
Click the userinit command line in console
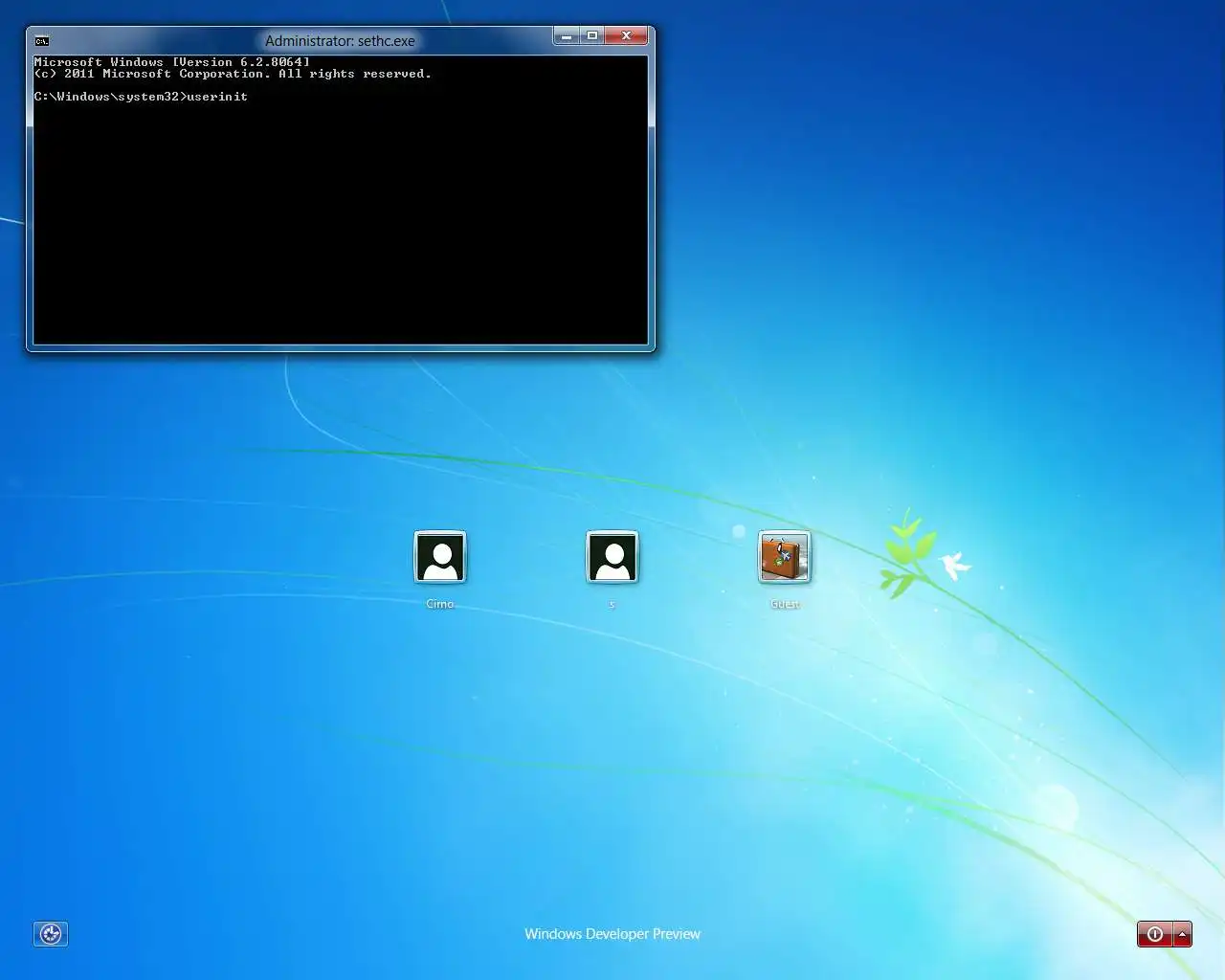141,97
